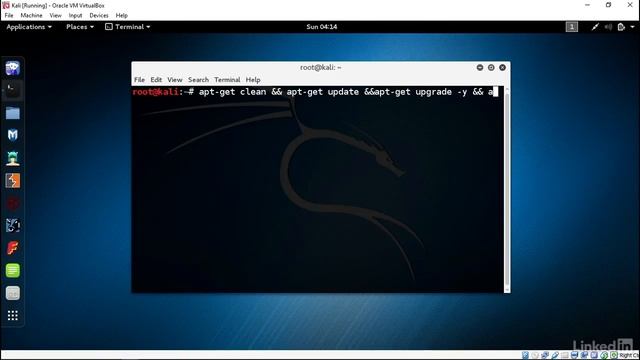Click the 'upgrade -y' command text
Image resolution: width=640 pixels, height=360 pixels.
(441, 92)
